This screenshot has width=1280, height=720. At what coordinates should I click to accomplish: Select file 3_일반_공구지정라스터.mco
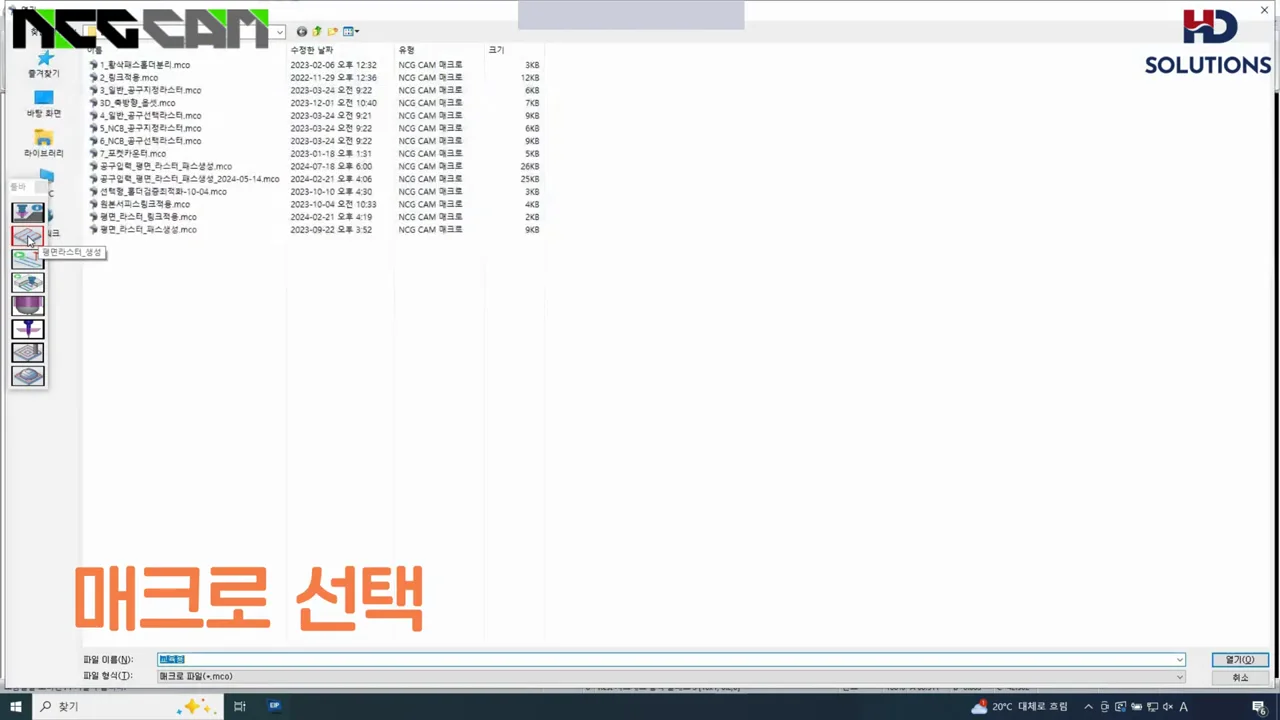tap(144, 90)
